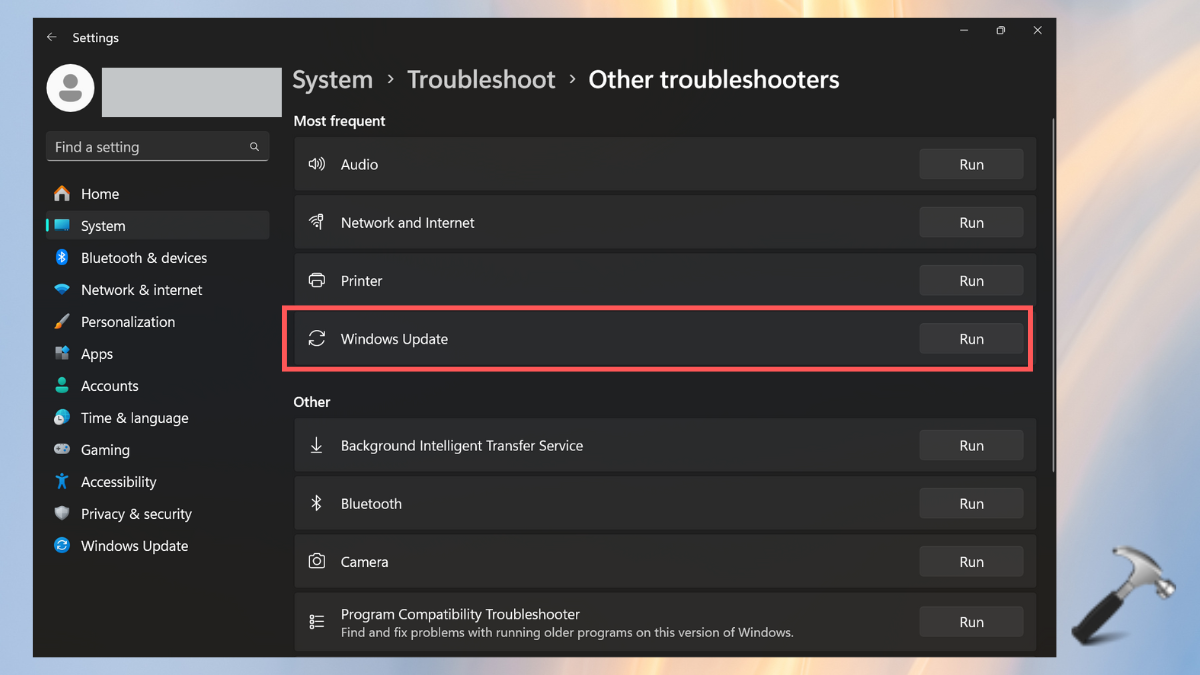Run the Windows Update troubleshooter
Image resolution: width=1200 pixels, height=675 pixels.
point(971,339)
